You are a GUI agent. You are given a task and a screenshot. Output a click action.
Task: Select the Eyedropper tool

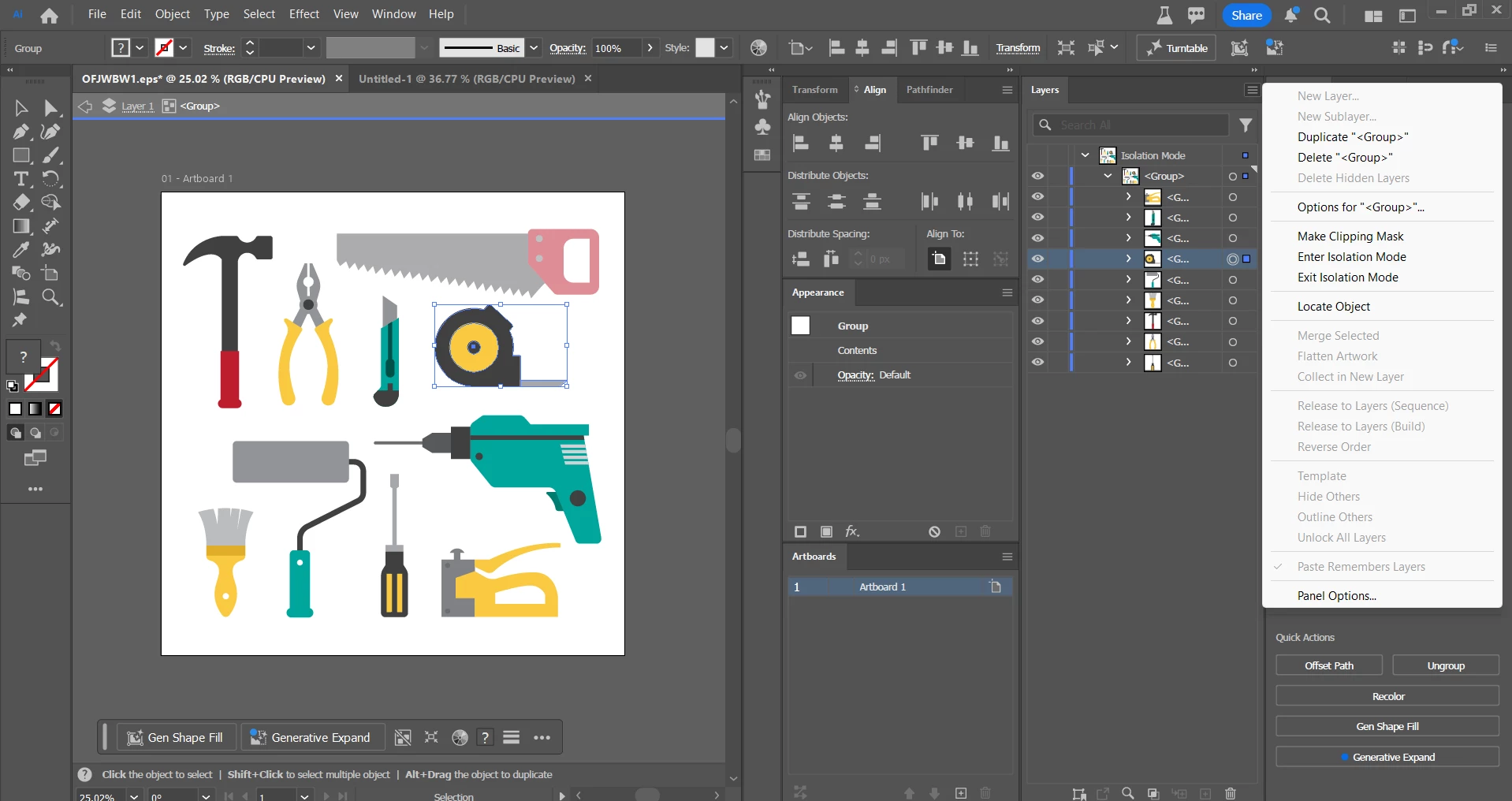click(20, 250)
